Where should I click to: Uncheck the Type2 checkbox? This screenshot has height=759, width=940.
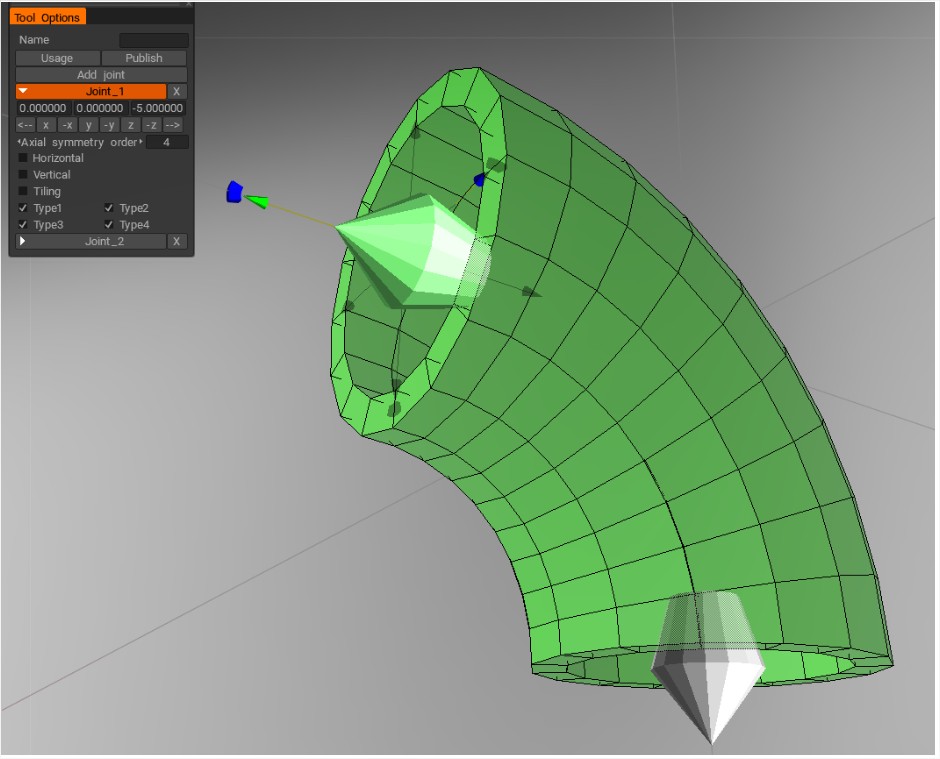[109, 208]
